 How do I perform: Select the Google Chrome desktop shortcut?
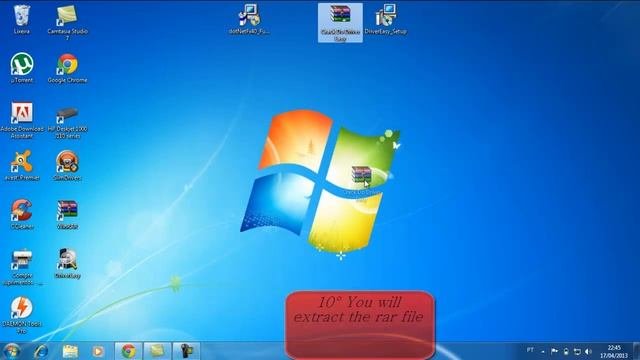tap(67, 68)
